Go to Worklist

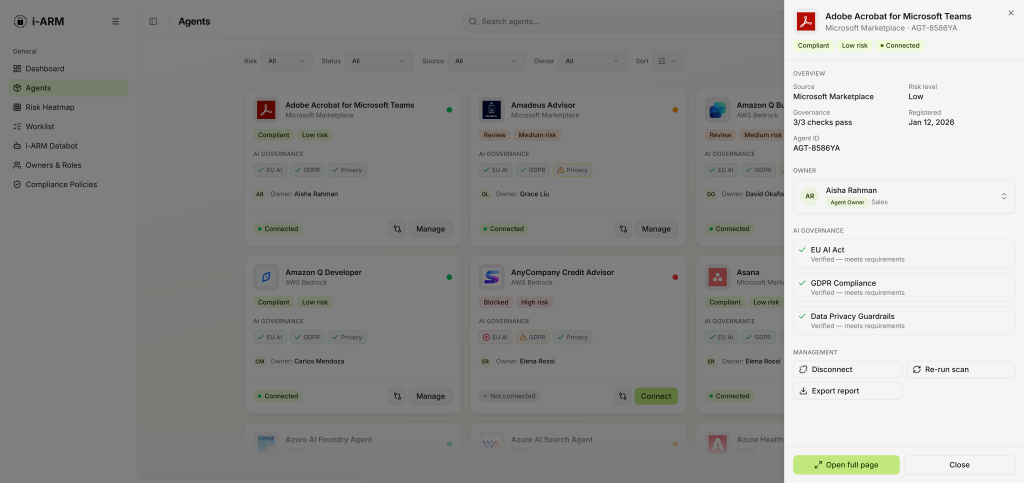click(x=68, y=127)
